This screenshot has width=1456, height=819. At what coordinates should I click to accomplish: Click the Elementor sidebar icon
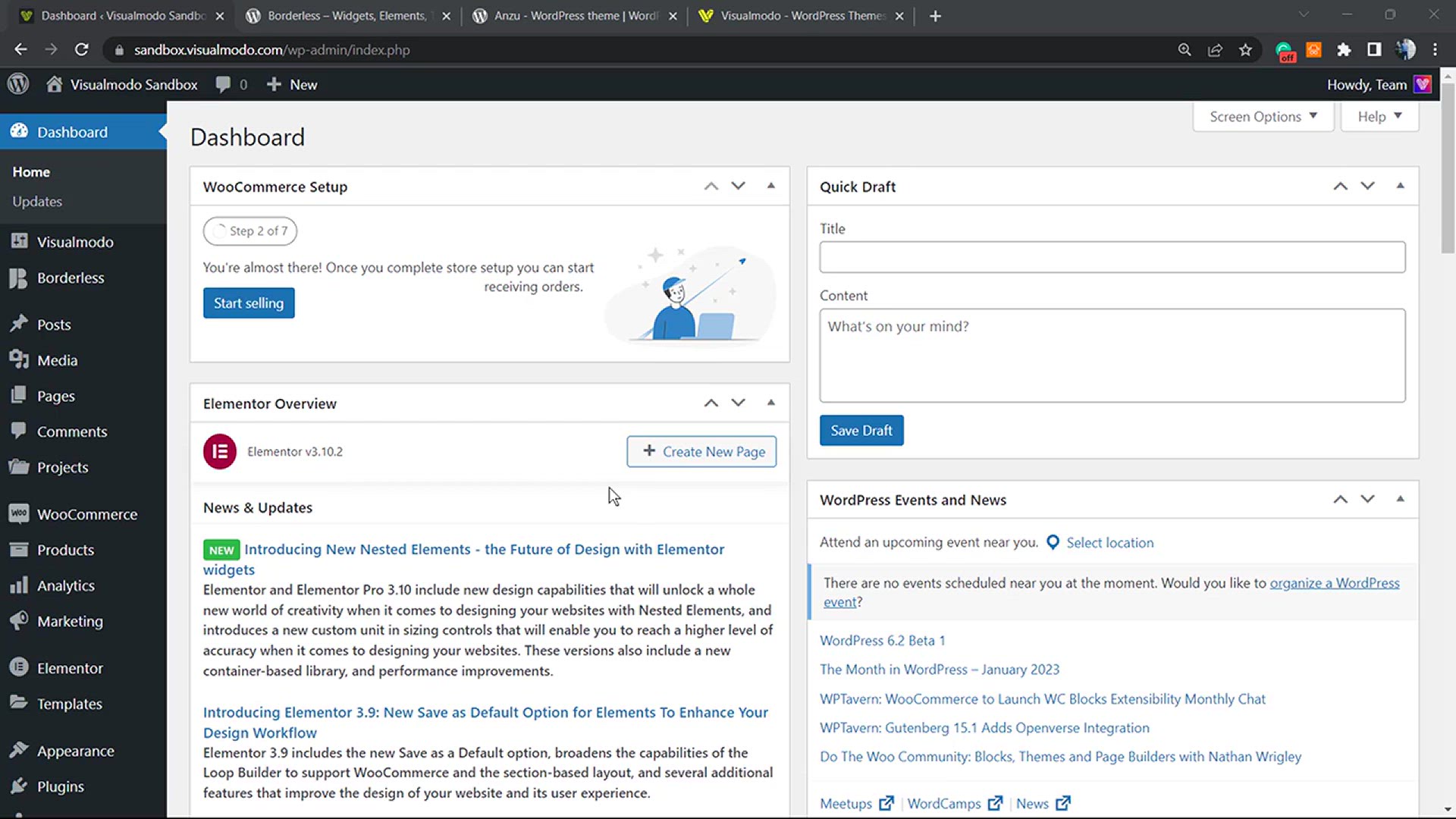tap(19, 667)
